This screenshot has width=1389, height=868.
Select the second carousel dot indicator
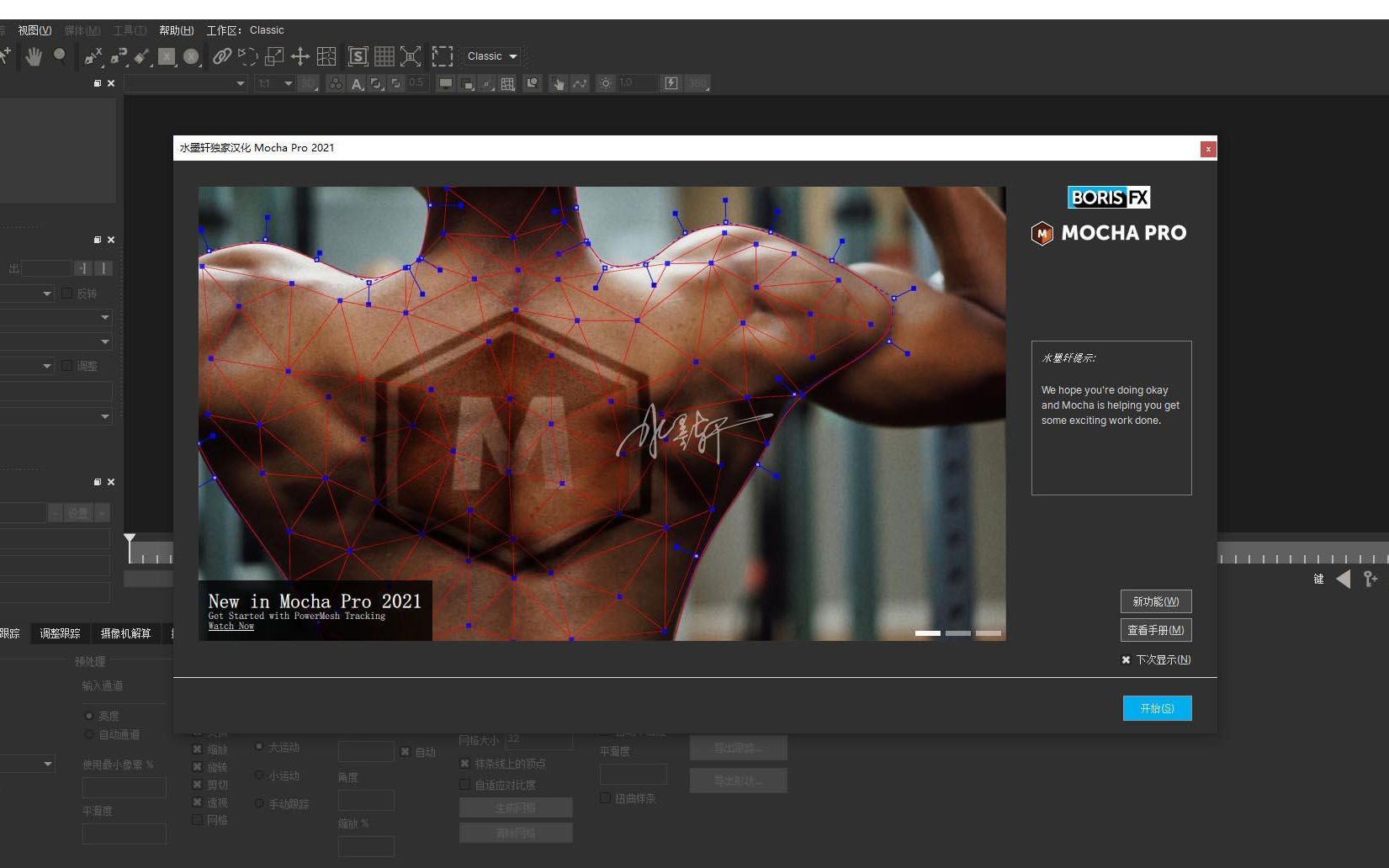tap(957, 632)
